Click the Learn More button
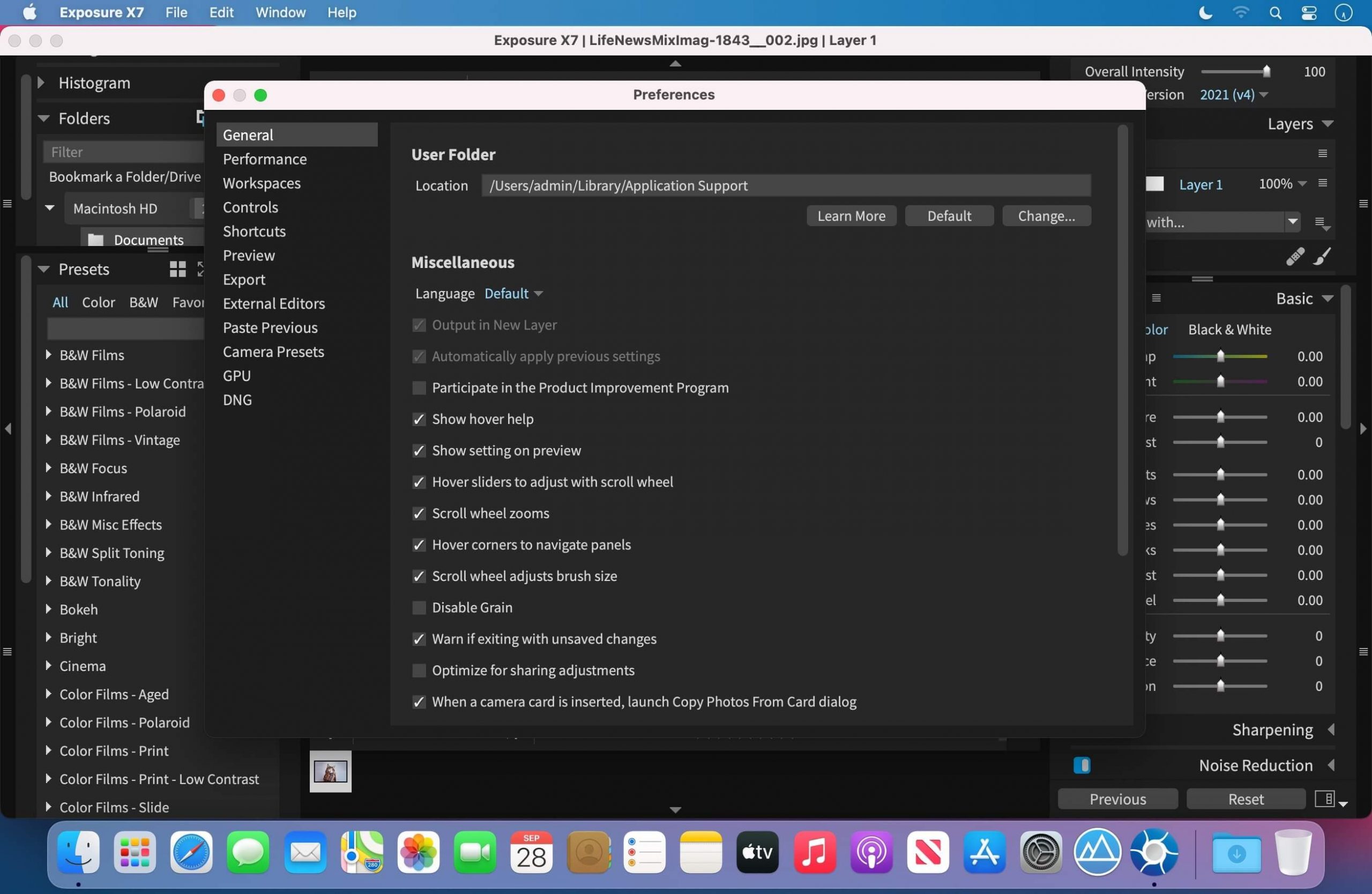The image size is (1372, 894). (x=851, y=216)
